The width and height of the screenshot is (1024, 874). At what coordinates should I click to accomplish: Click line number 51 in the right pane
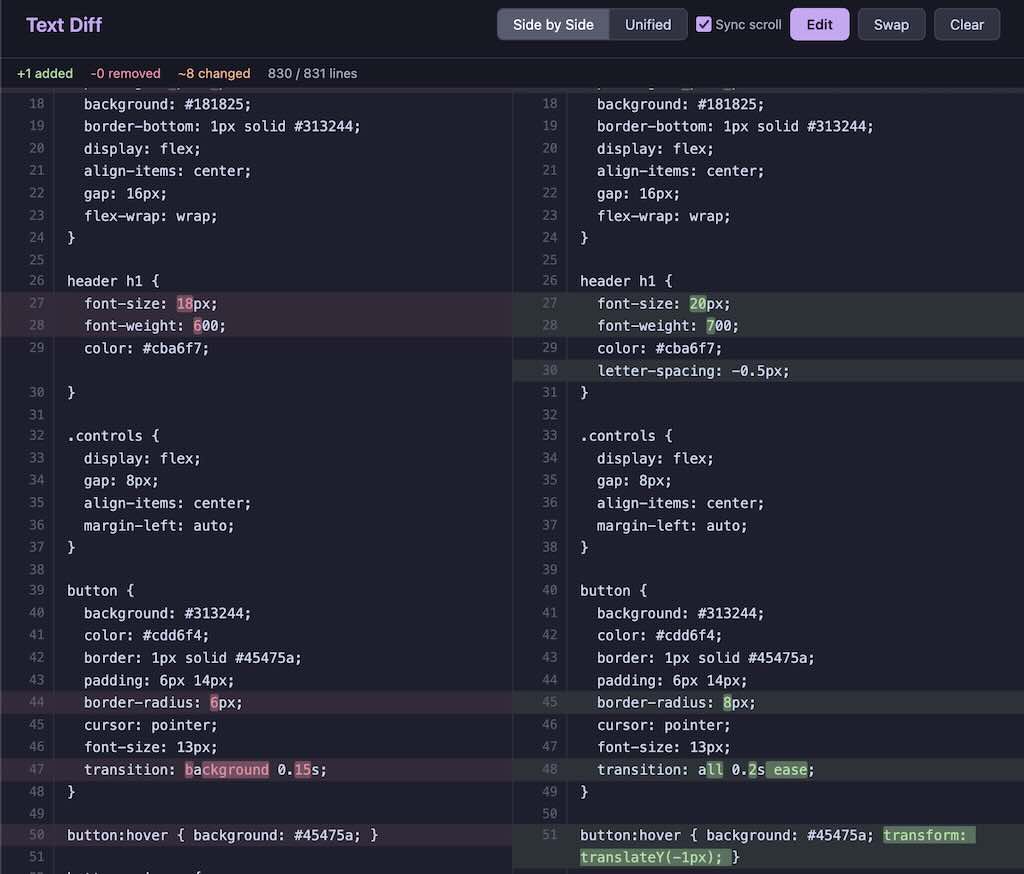tap(549, 835)
